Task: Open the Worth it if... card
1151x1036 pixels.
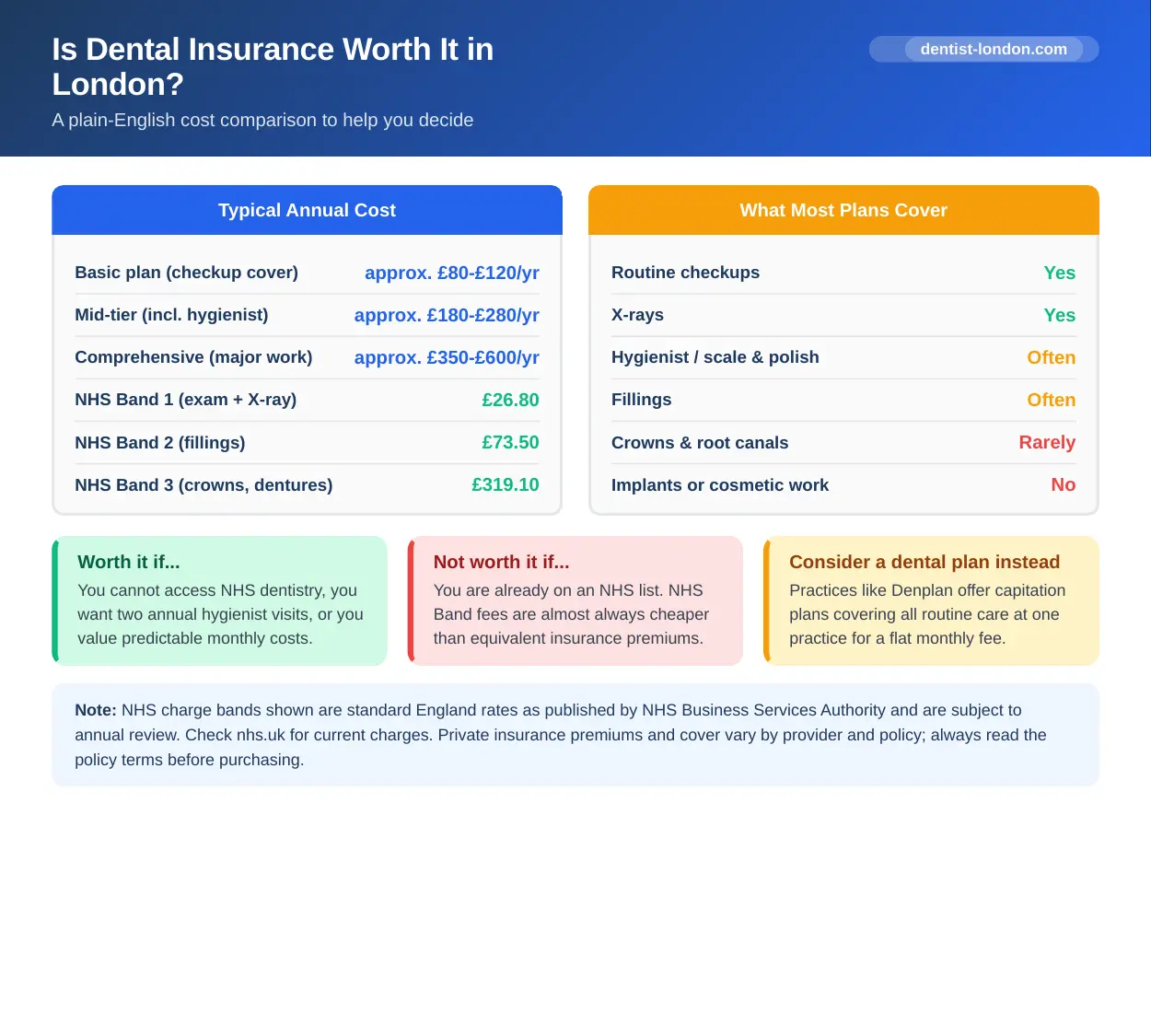Action: (x=219, y=600)
